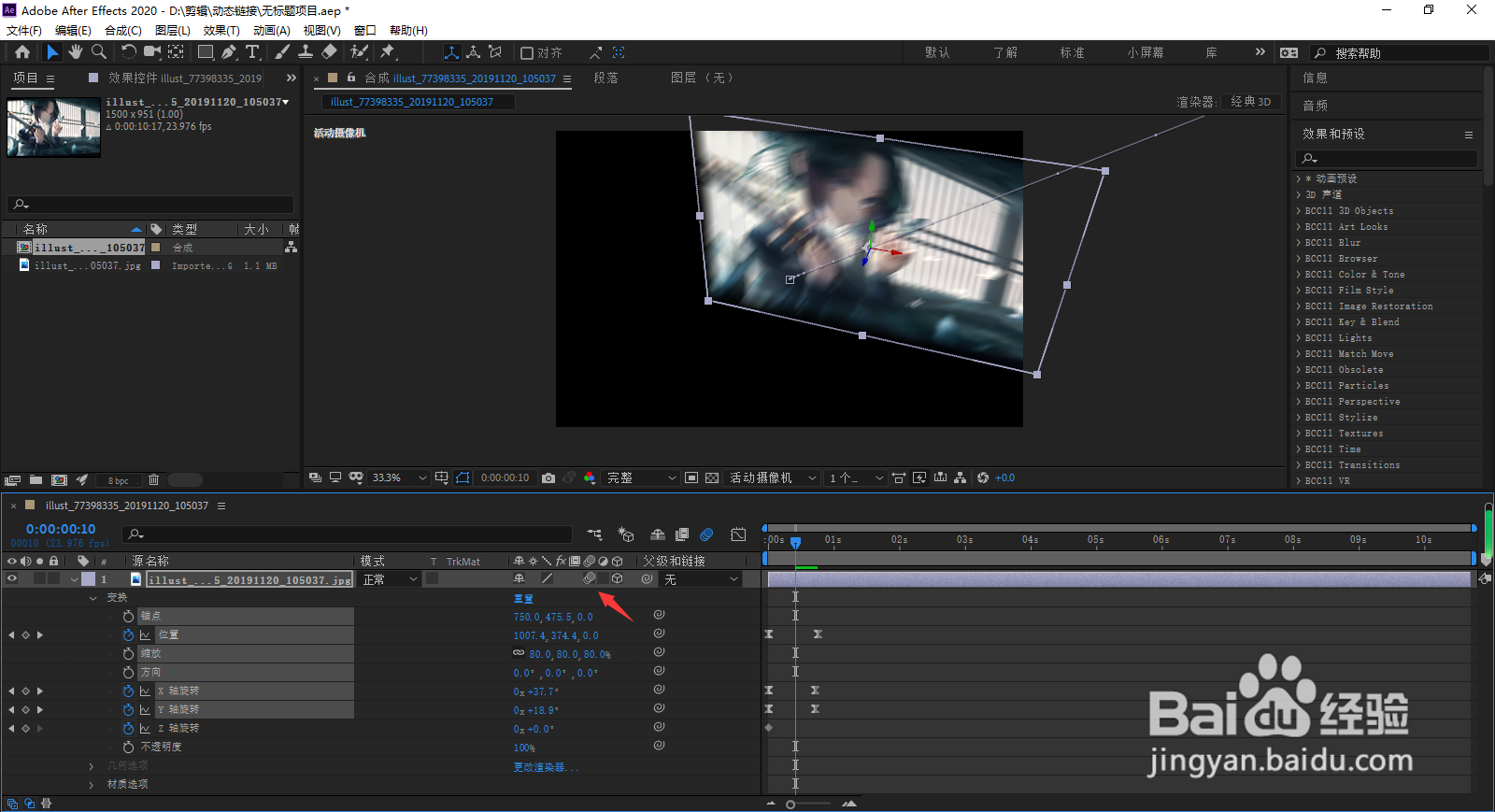
Task: Click the Home icon in toolbar
Action: click(22, 52)
